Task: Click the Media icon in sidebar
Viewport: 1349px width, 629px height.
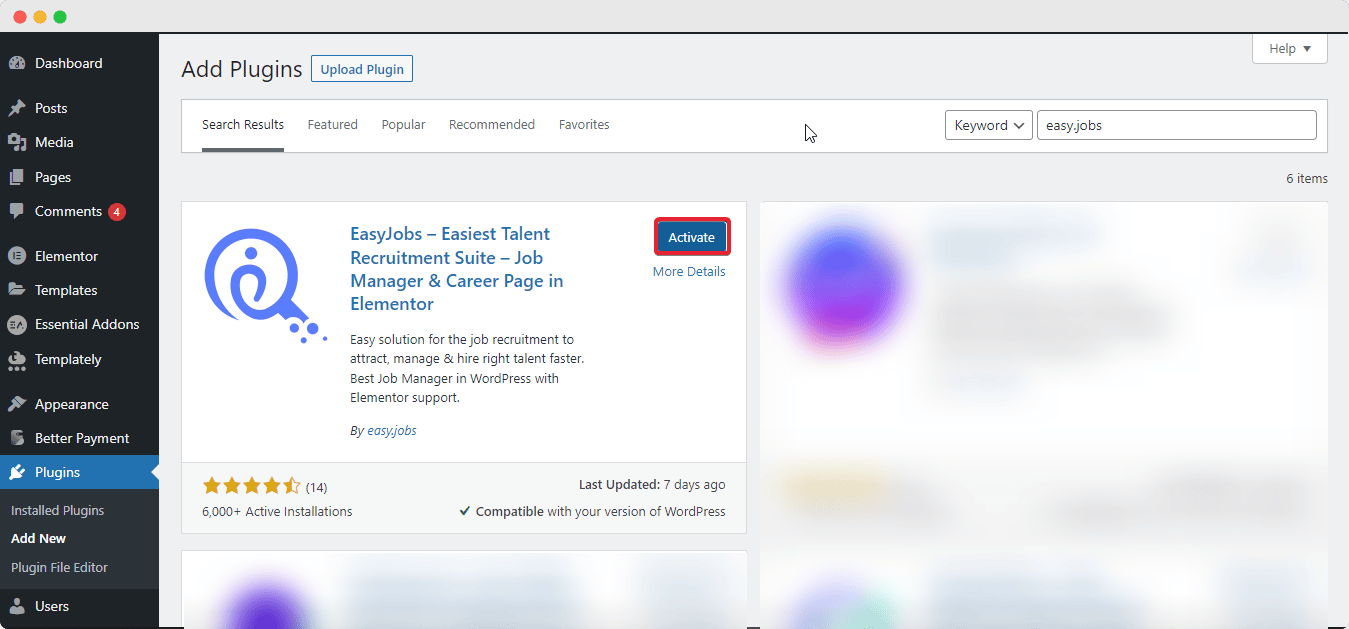Action: tap(17, 142)
